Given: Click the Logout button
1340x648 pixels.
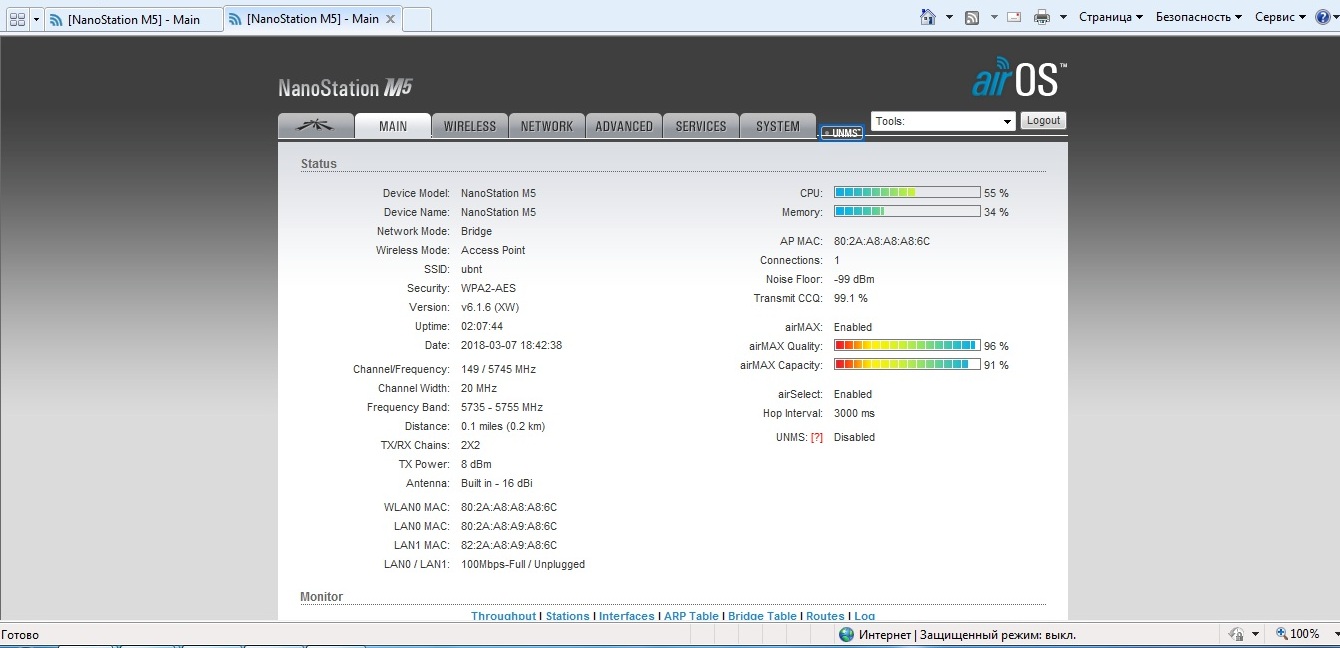Looking at the screenshot, I should [1043, 120].
